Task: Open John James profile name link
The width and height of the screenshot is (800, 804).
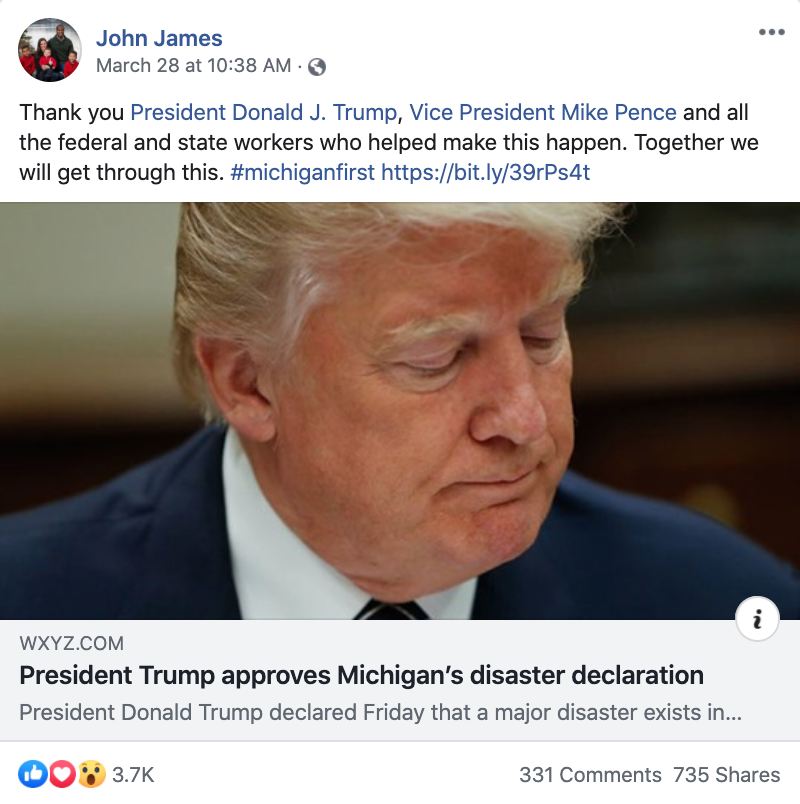Action: coord(159,38)
